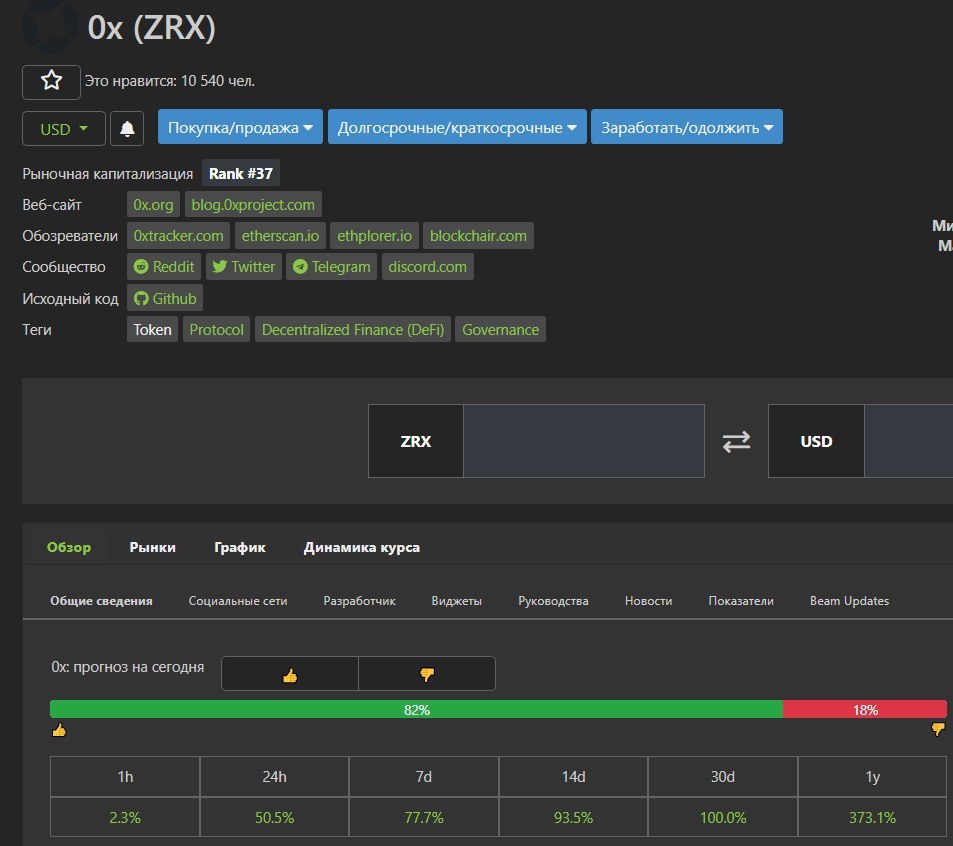Click the 100.0% value under 30d
The image size is (953, 846).
click(x=723, y=817)
